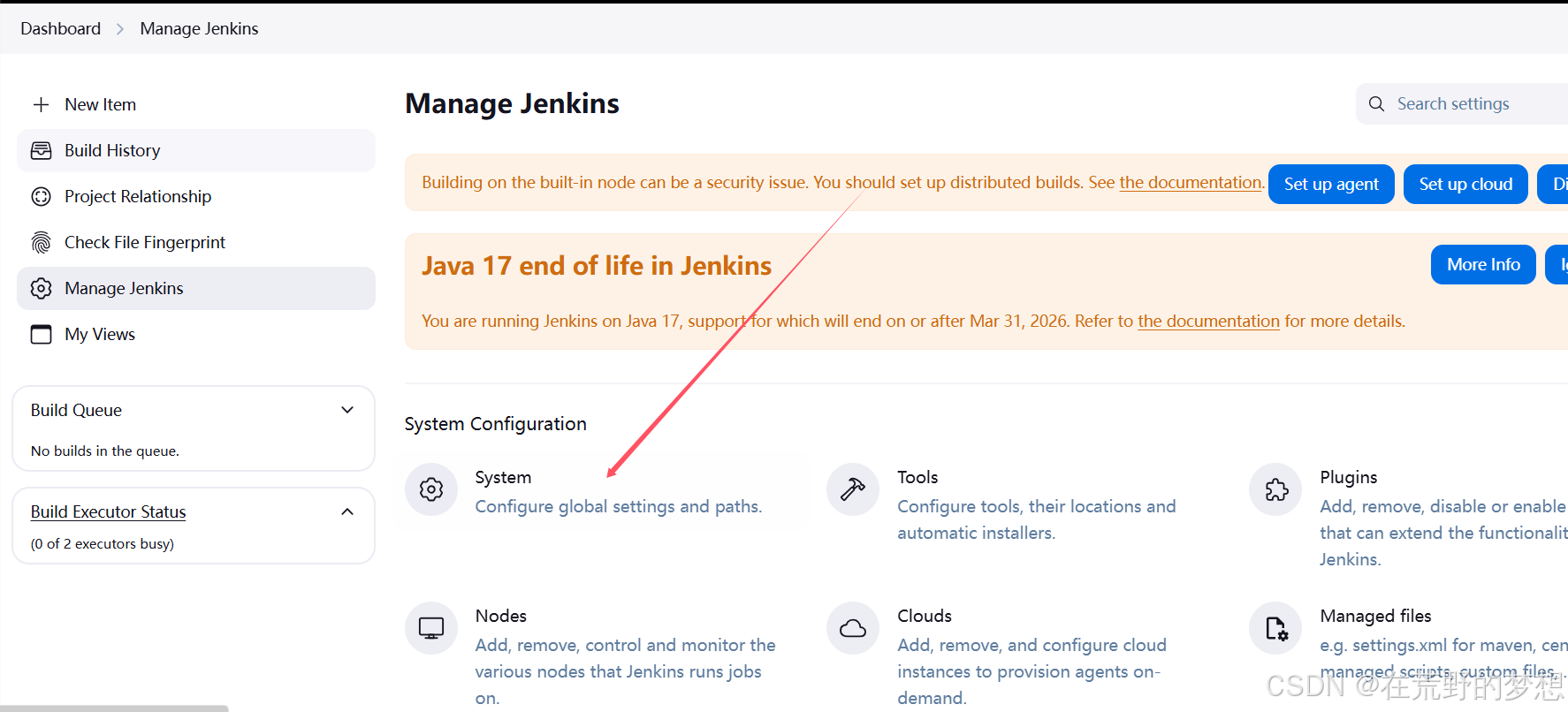Click the breadcrumb chevron after Dashboard

click(120, 28)
